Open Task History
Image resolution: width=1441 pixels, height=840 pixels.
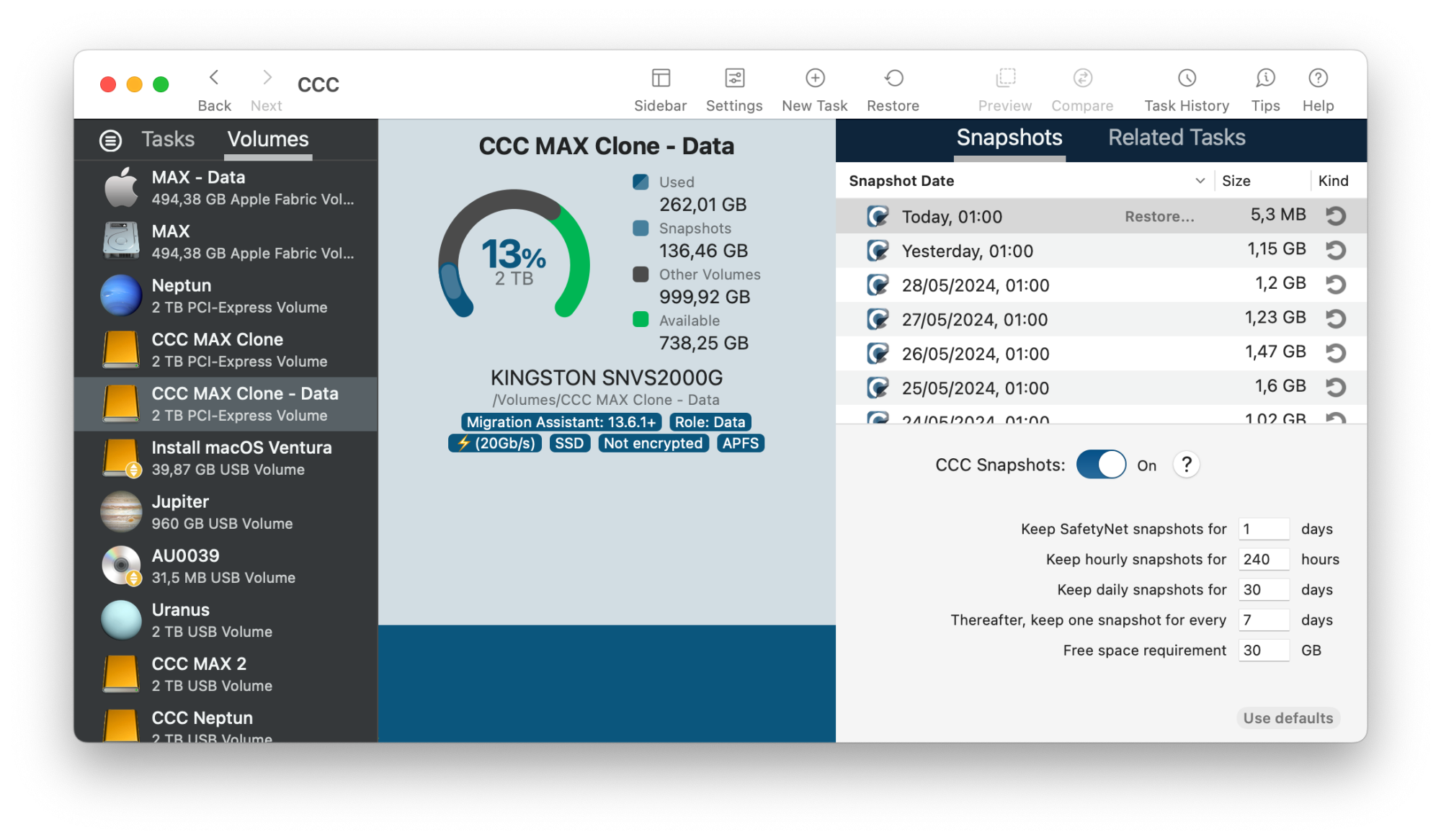point(1186,79)
